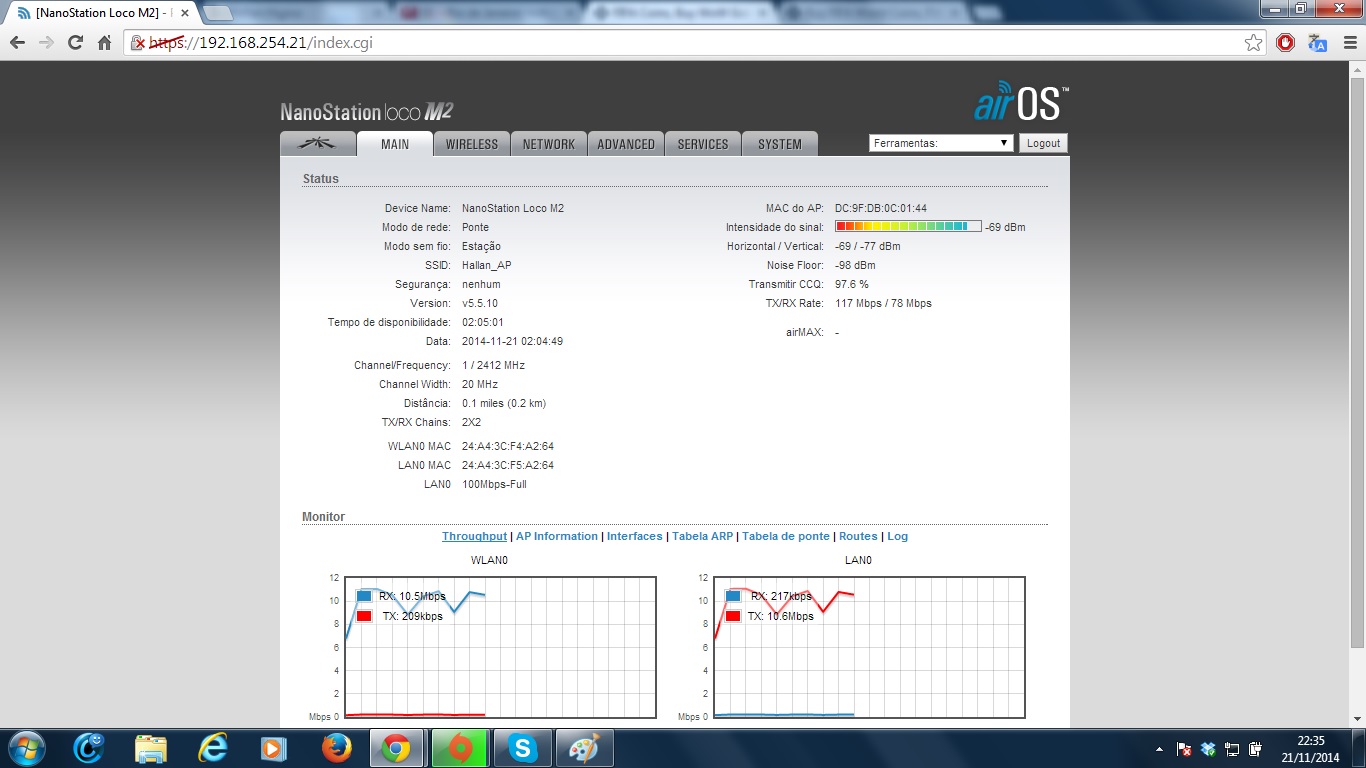1366x768 pixels.
Task: Launch Internet Explorer from the taskbar
Action: click(x=212, y=748)
